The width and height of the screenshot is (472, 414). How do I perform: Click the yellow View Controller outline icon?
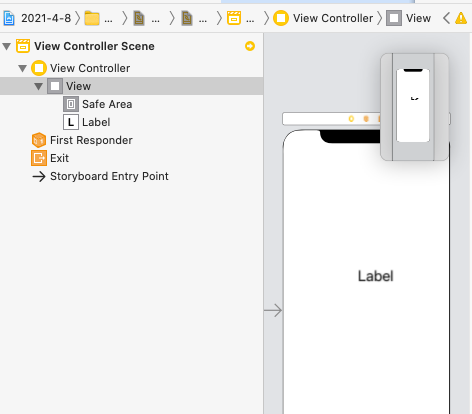39,68
